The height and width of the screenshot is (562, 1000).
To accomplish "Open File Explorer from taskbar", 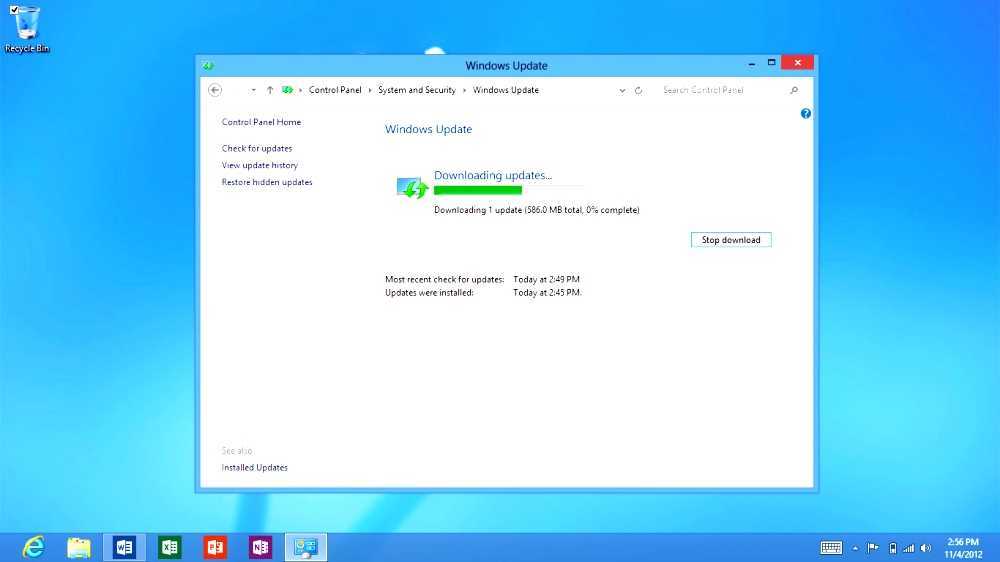I will tap(78, 547).
